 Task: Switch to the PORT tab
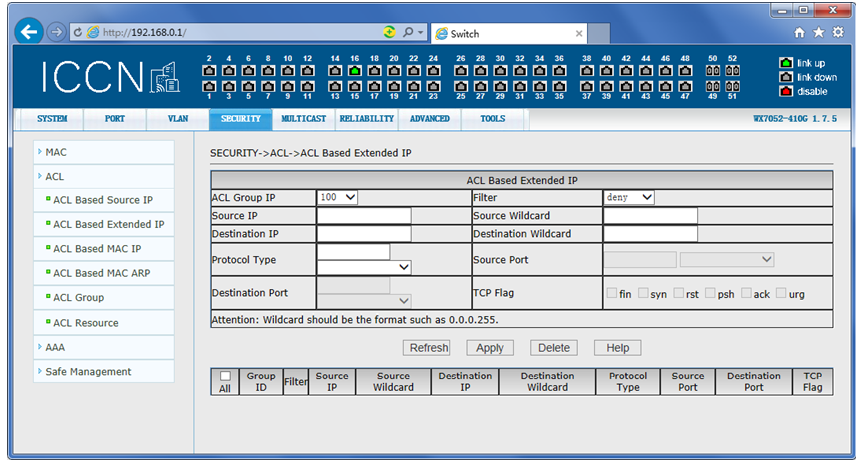coord(115,119)
